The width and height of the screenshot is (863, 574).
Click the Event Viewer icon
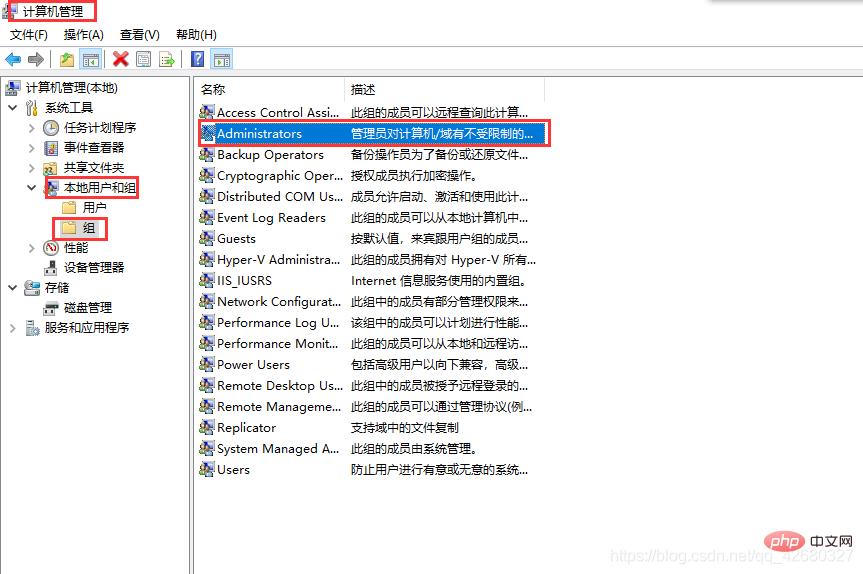coord(51,148)
